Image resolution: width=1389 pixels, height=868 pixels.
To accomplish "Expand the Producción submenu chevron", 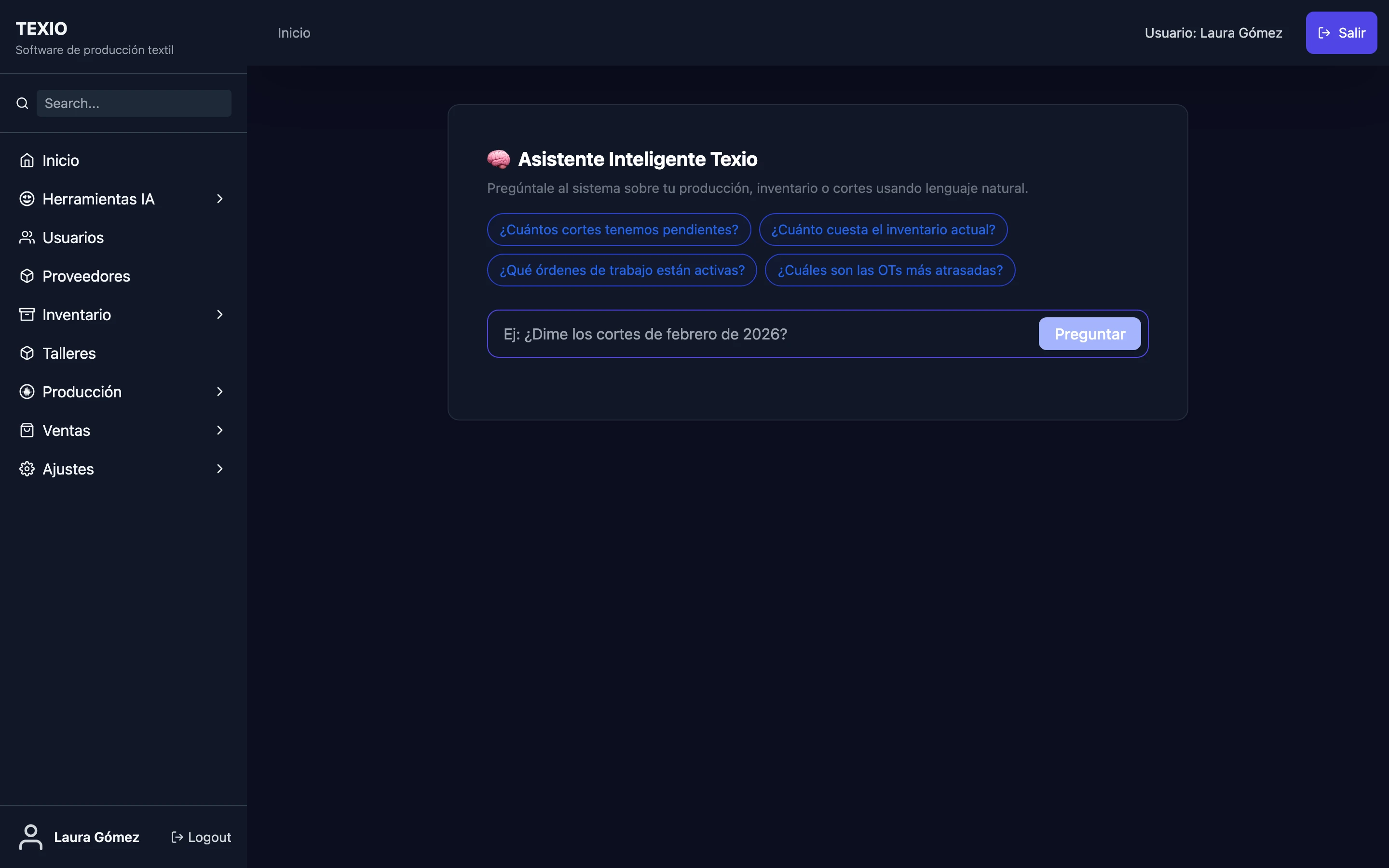I will (x=220, y=392).
